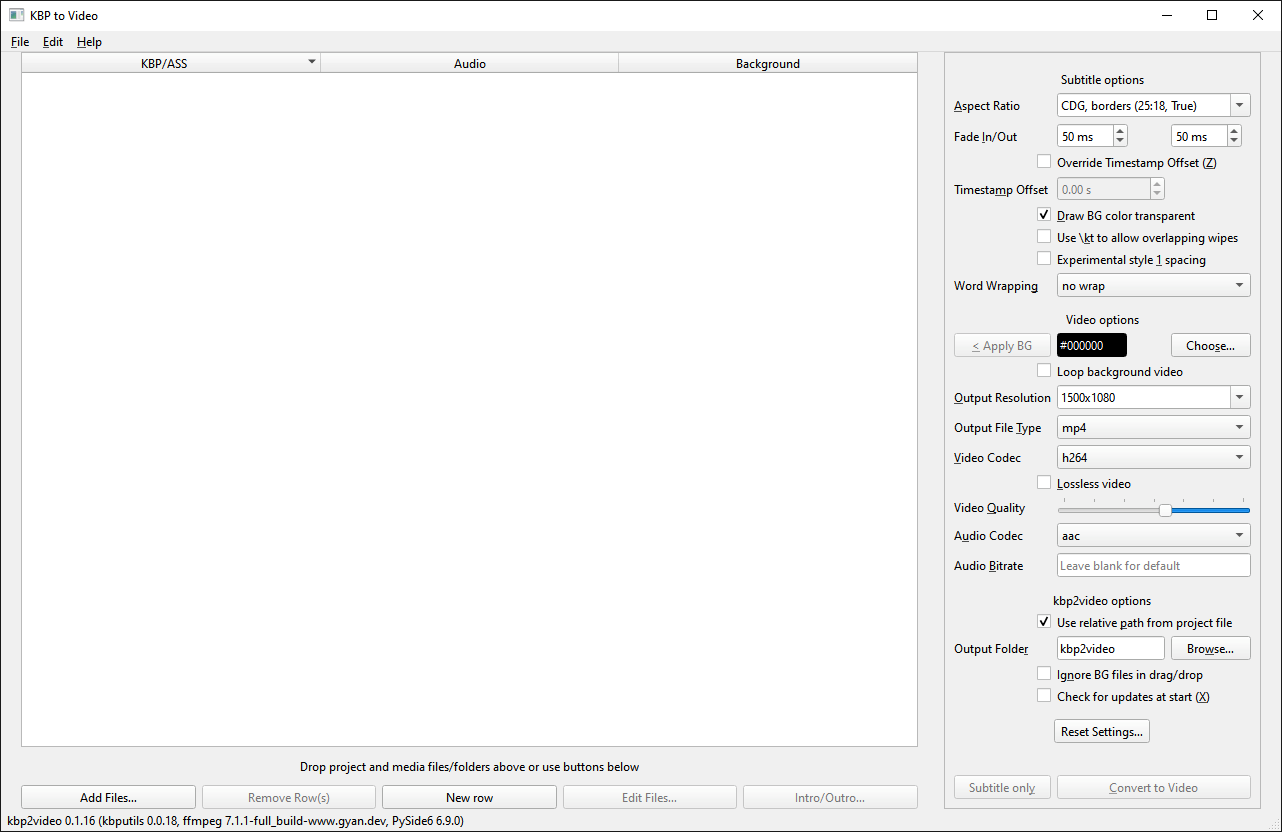Click the Browse... button
The width and height of the screenshot is (1282, 832).
pos(1211,649)
